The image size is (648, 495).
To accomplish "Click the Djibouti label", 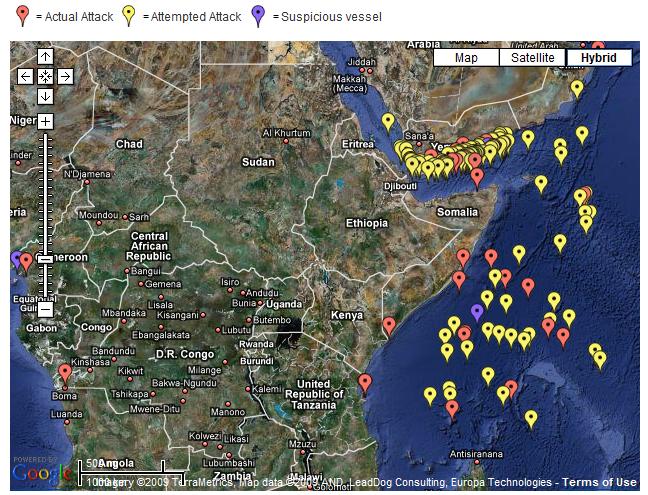I will coord(400,186).
